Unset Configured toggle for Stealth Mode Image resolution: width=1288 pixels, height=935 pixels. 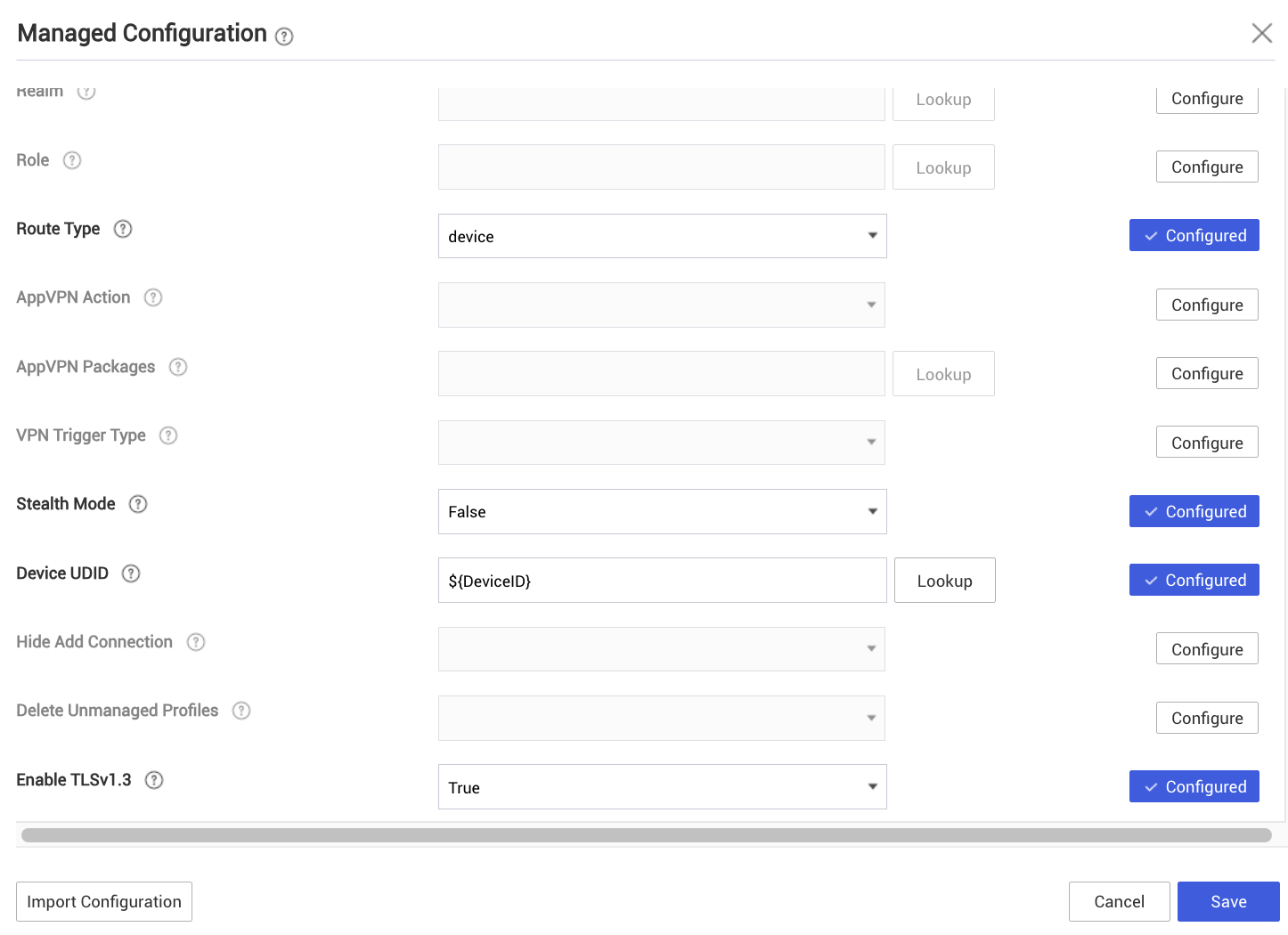tap(1194, 512)
